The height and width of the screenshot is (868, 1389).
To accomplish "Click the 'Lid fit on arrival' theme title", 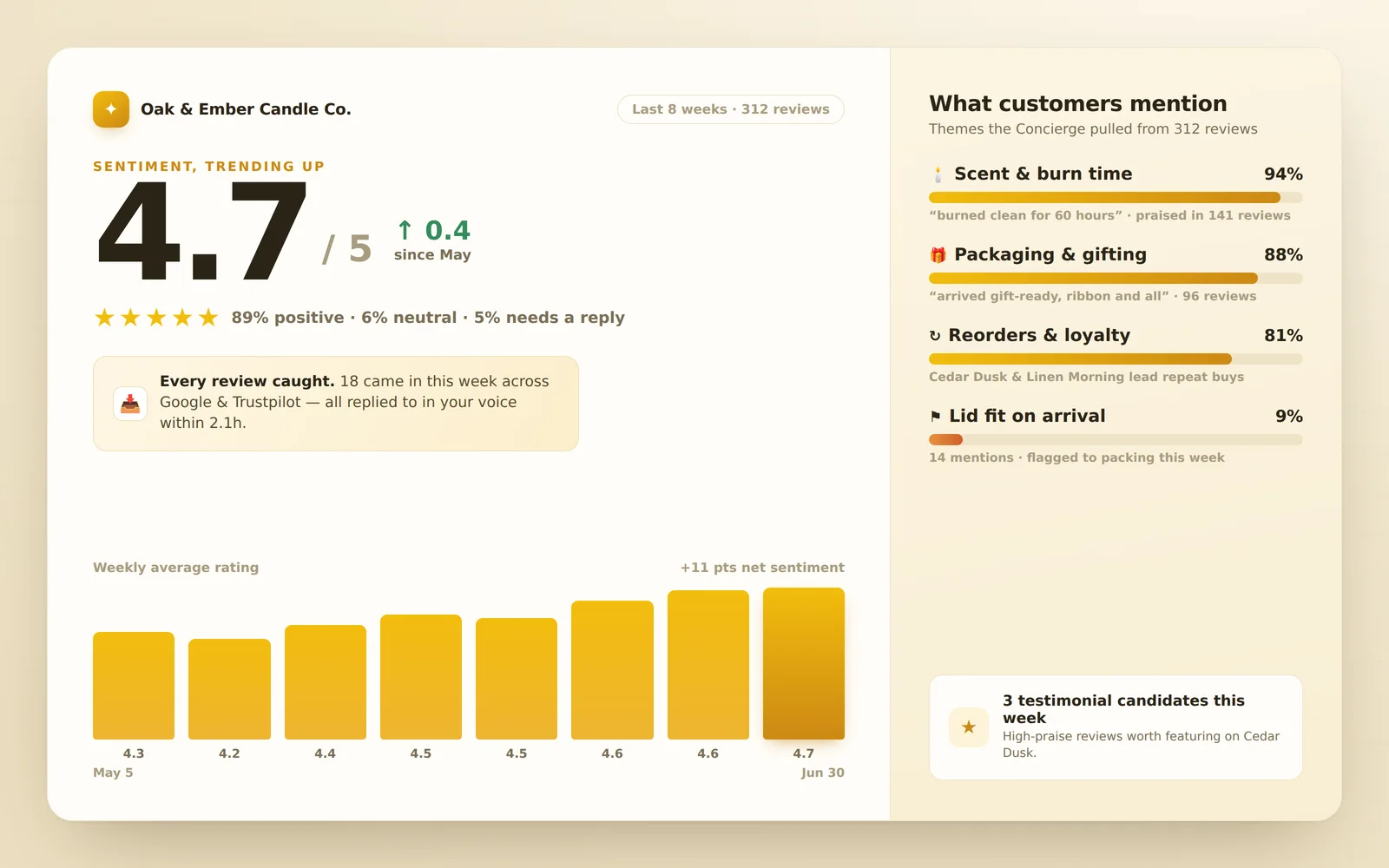I will (x=1027, y=416).
